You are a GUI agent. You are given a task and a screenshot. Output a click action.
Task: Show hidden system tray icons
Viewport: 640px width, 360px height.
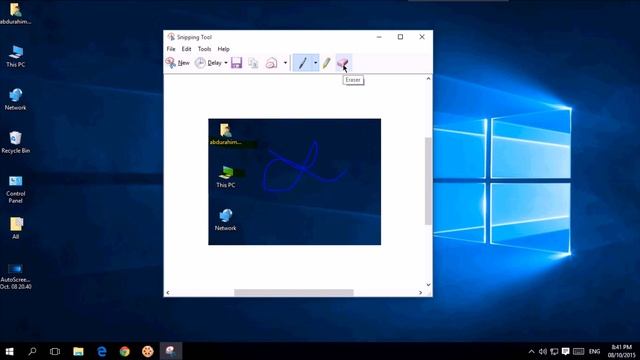click(531, 351)
